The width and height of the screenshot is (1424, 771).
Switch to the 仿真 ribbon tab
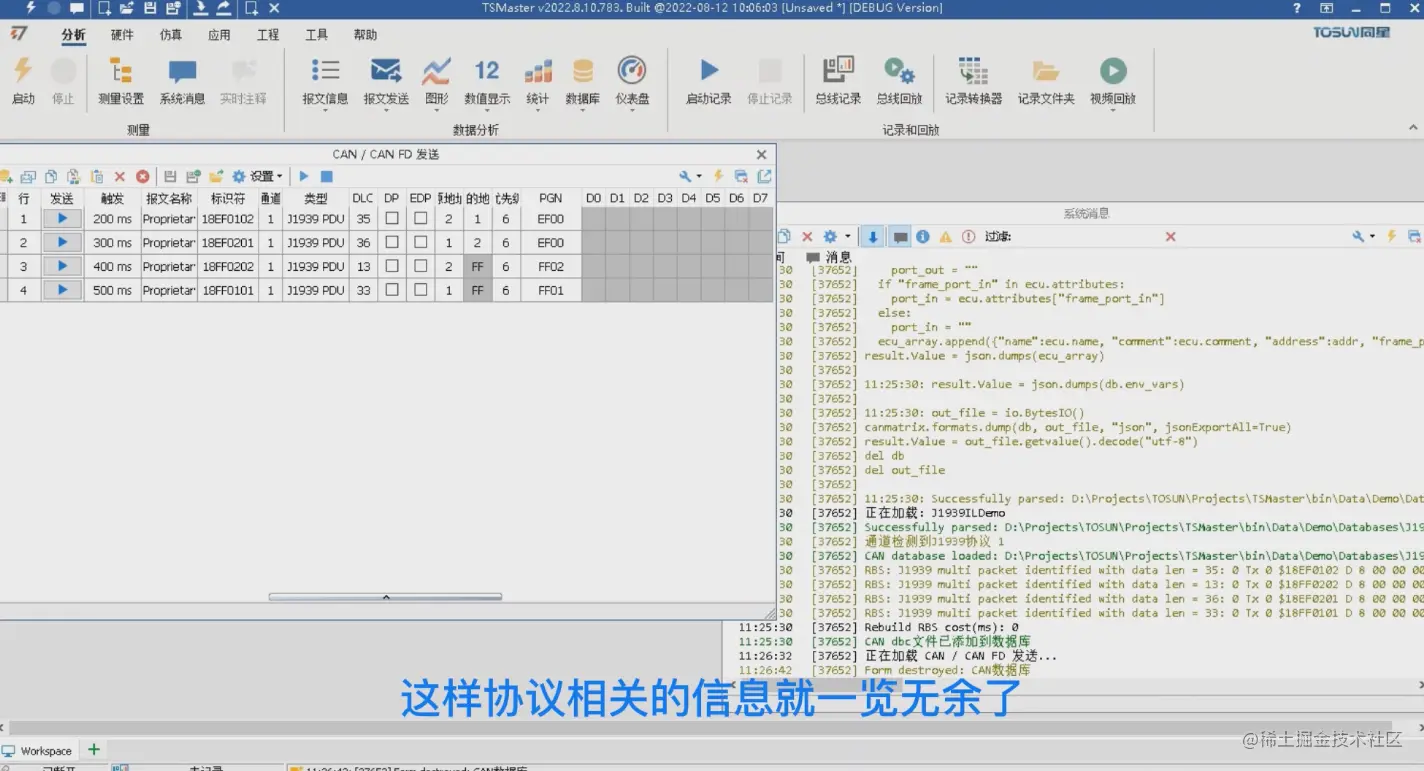coord(171,35)
